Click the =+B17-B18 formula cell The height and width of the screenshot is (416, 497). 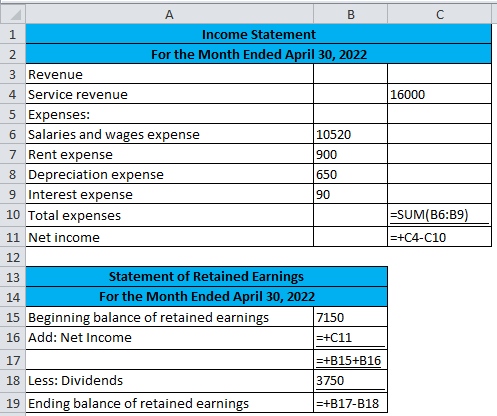pos(350,403)
